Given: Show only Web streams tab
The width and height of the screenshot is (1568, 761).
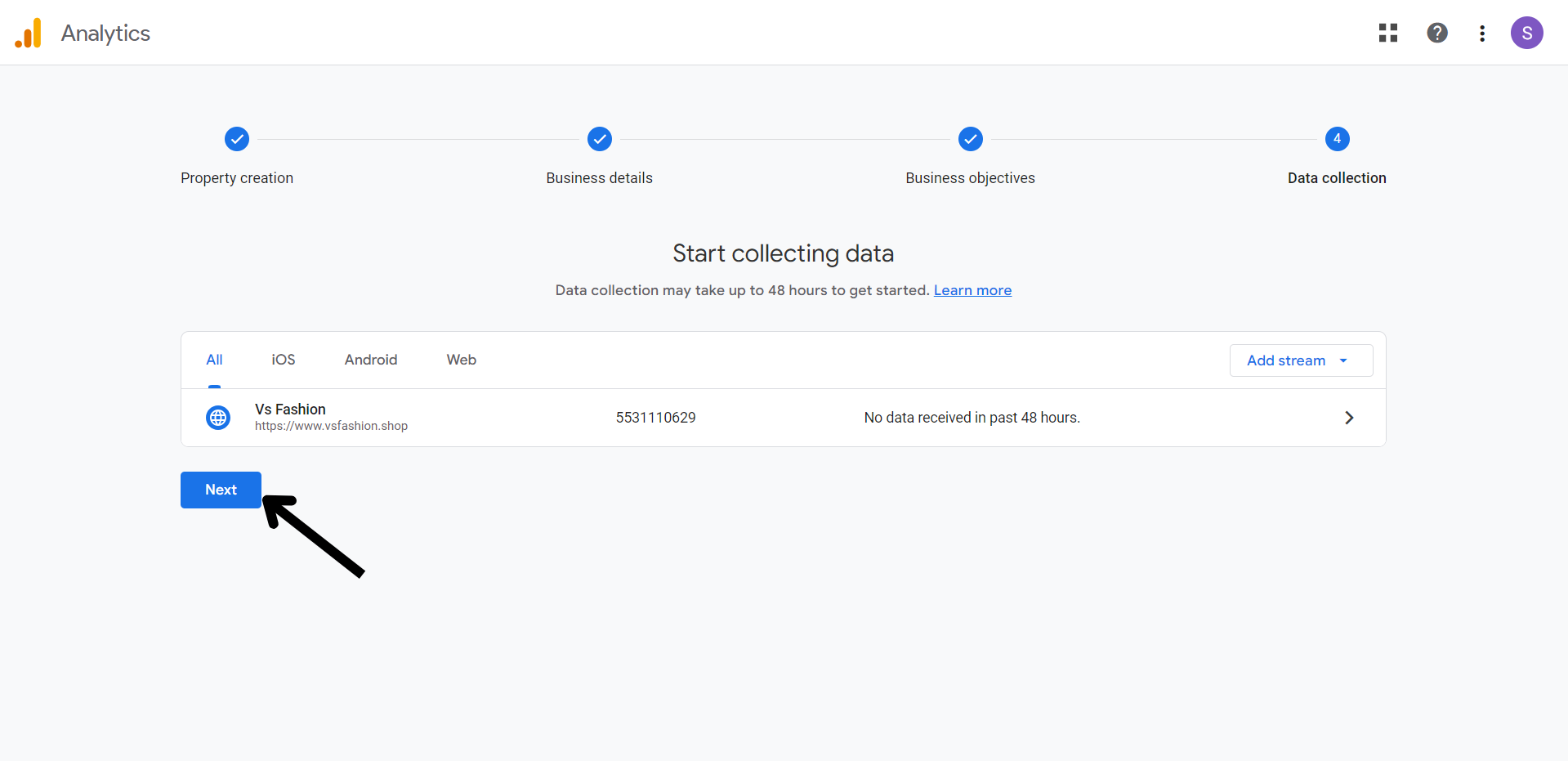Looking at the screenshot, I should [461, 360].
